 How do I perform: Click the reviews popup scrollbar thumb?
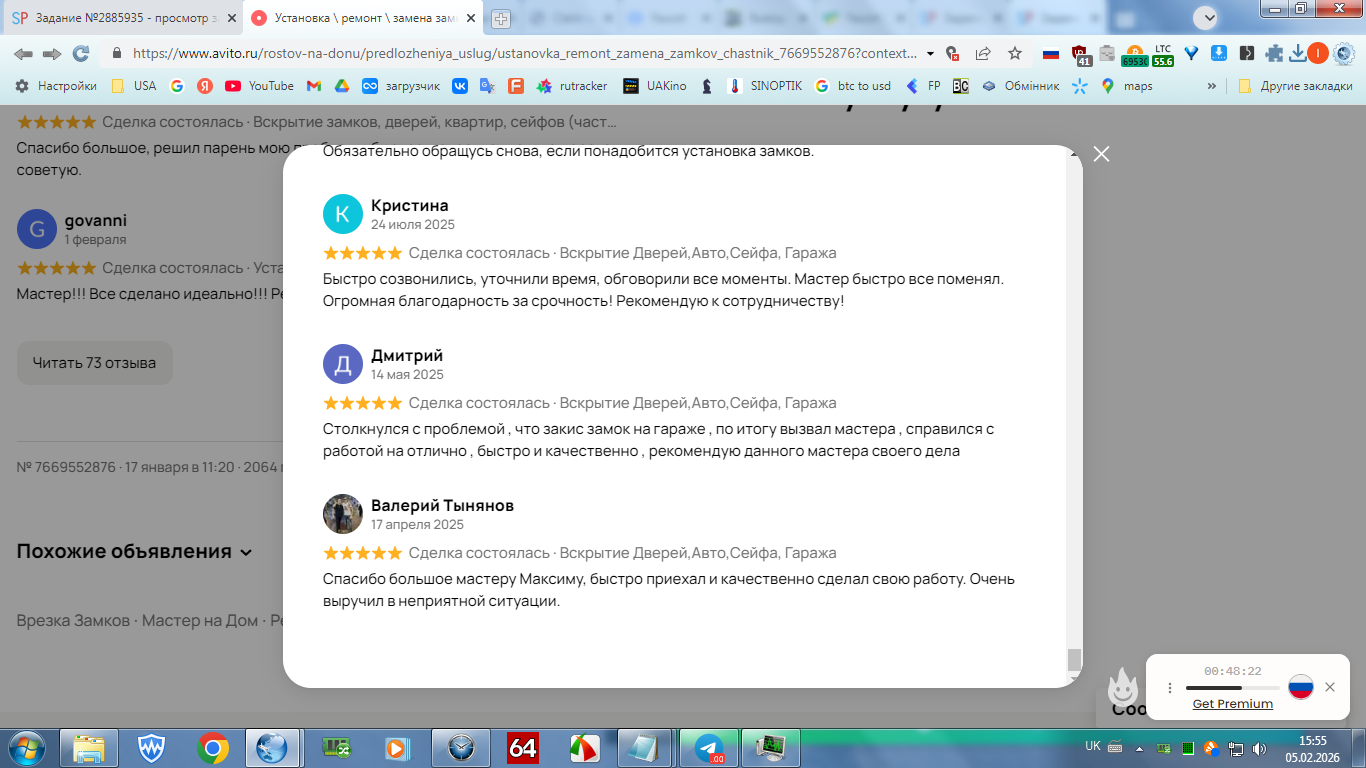click(1074, 659)
